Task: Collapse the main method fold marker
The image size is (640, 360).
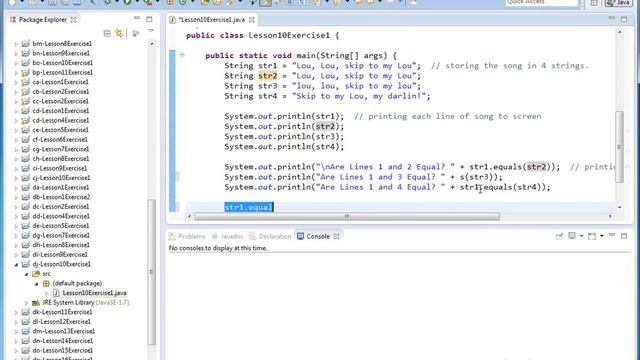Action: (182, 55)
